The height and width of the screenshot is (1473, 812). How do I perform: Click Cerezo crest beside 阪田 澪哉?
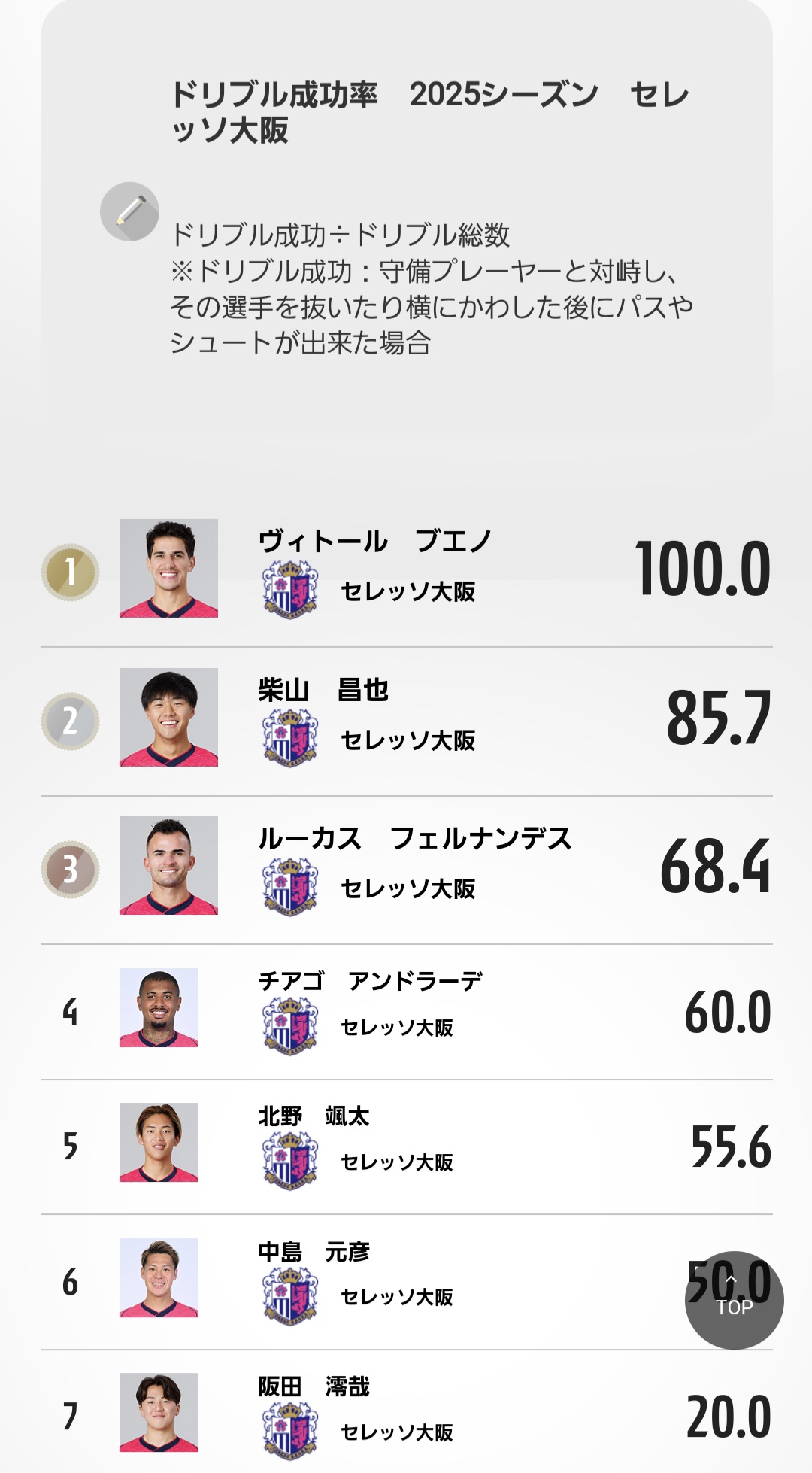(x=290, y=1431)
